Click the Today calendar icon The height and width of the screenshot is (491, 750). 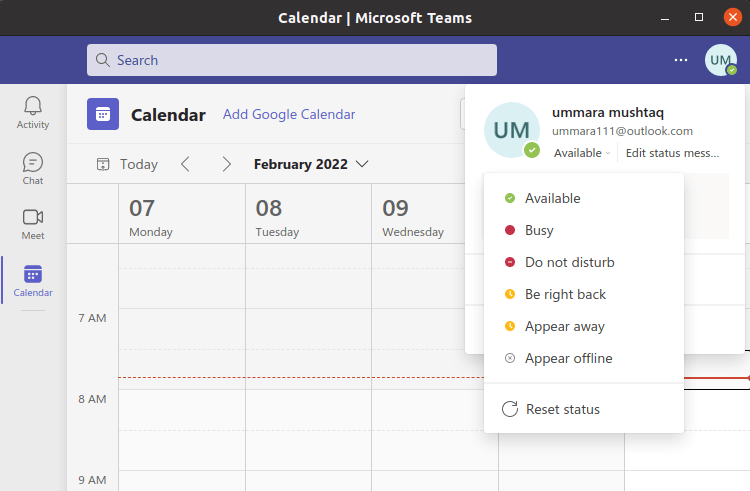103,164
